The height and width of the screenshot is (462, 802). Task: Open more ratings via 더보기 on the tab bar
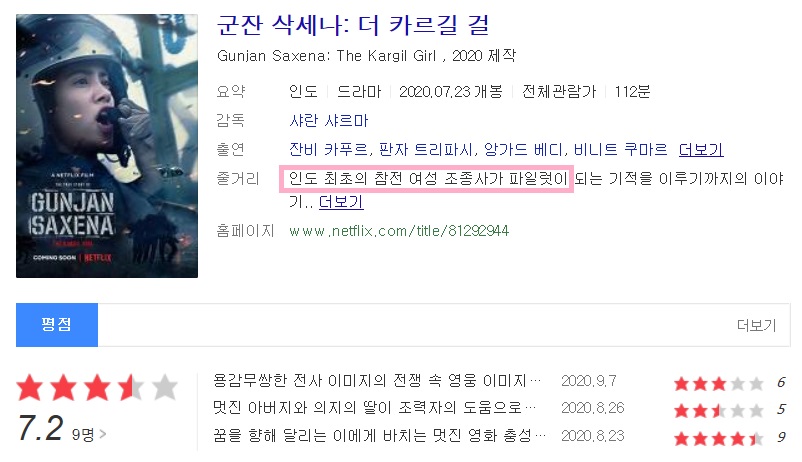coord(756,325)
